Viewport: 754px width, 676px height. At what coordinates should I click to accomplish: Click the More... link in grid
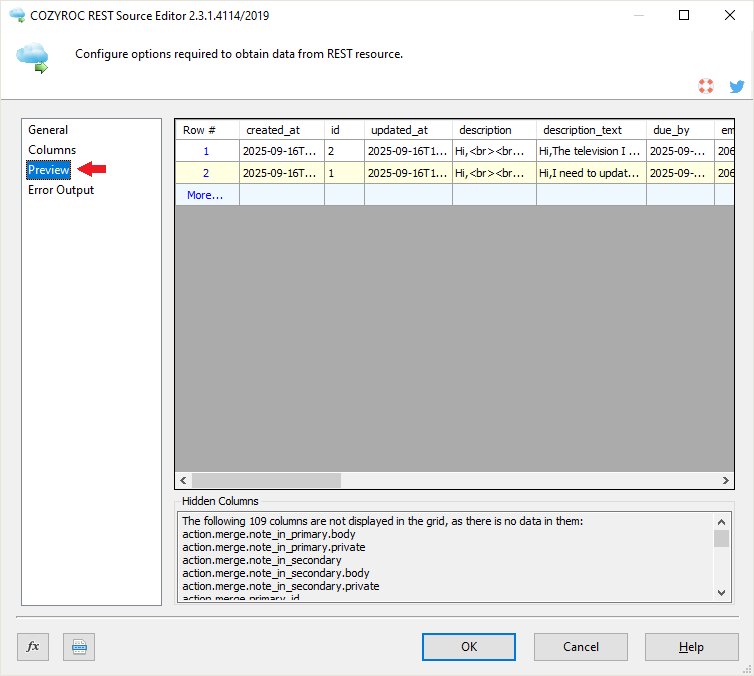pyautogui.click(x=205, y=195)
